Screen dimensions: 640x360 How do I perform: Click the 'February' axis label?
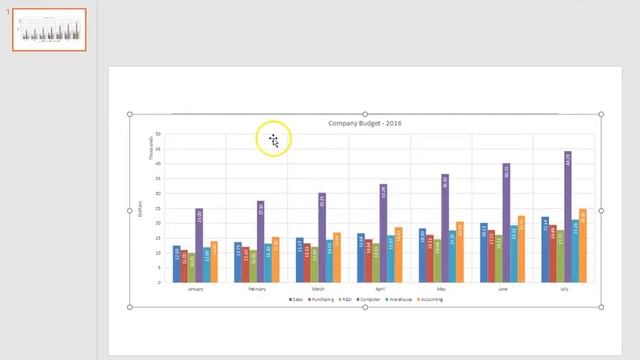[257, 289]
